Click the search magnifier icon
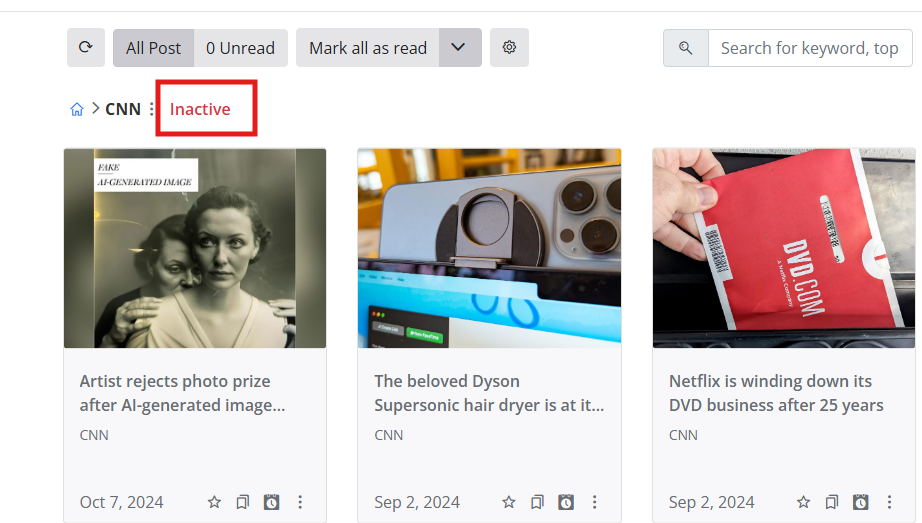 pos(686,48)
